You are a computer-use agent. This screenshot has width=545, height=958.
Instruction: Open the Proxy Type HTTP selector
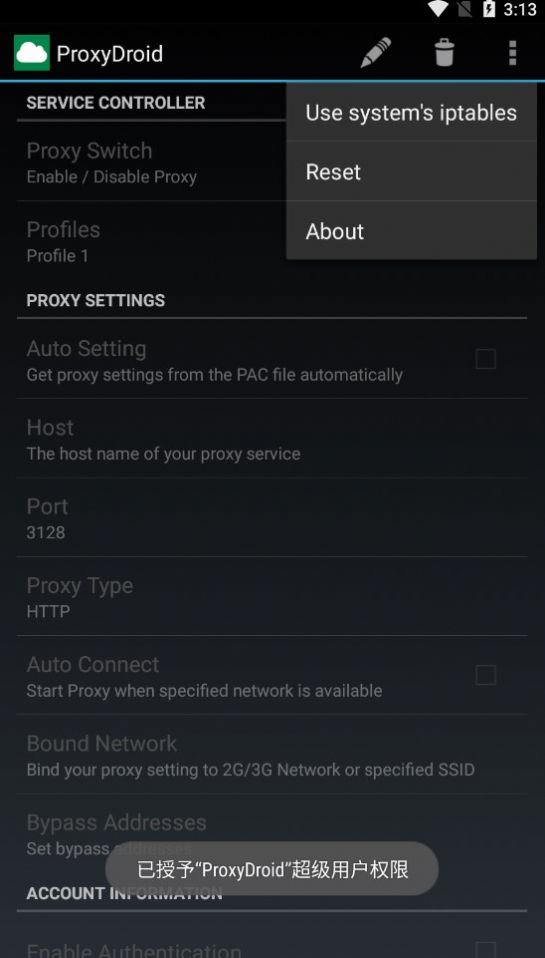tap(272, 596)
